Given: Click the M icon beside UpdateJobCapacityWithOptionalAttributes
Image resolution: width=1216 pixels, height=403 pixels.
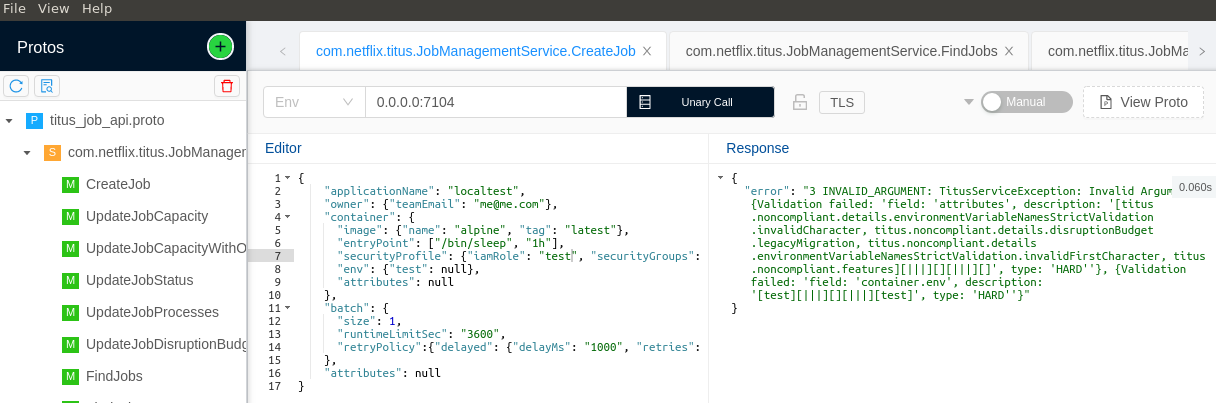Looking at the screenshot, I should 70,249.
